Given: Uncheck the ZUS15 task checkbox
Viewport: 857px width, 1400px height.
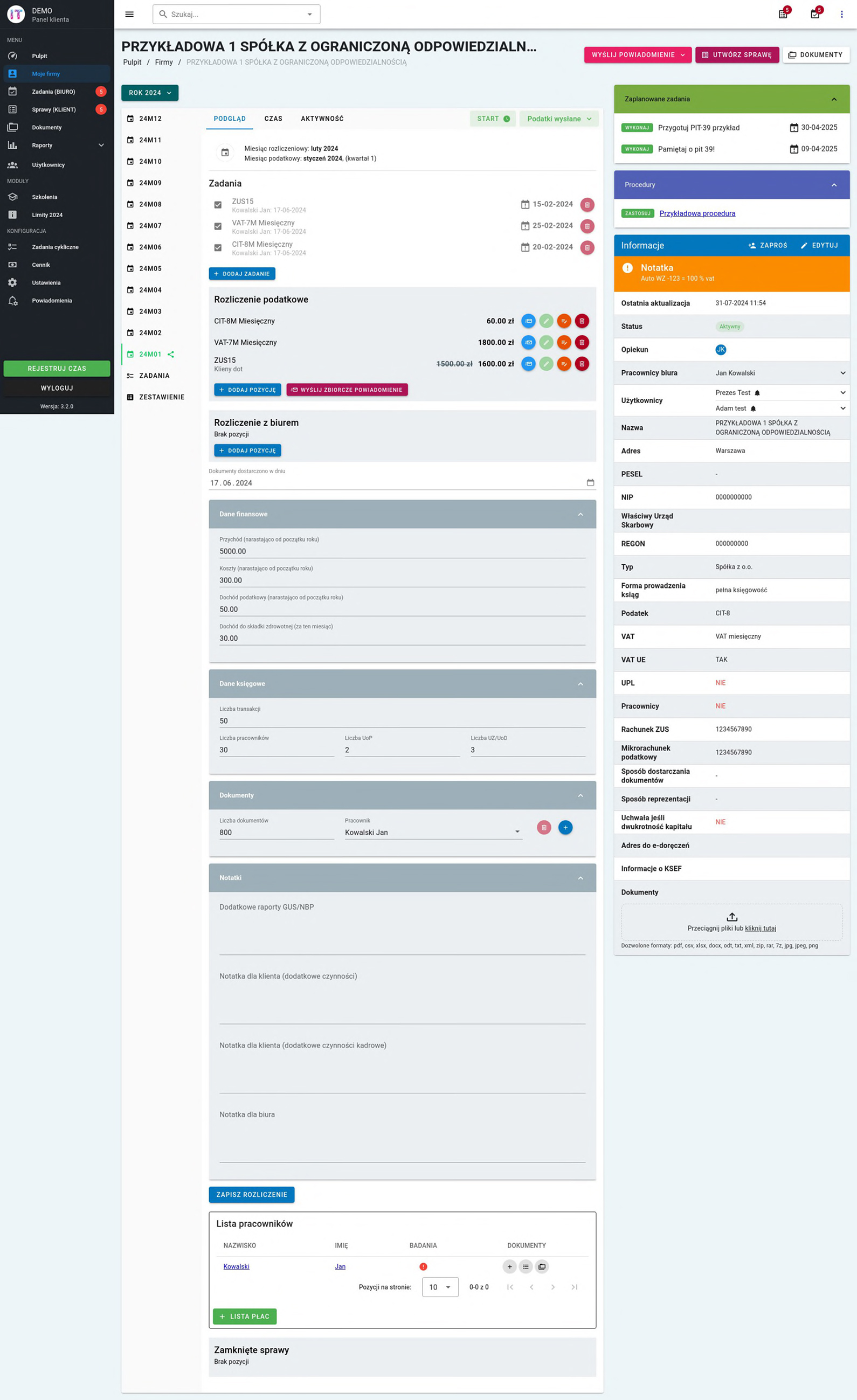Looking at the screenshot, I should 218,205.
